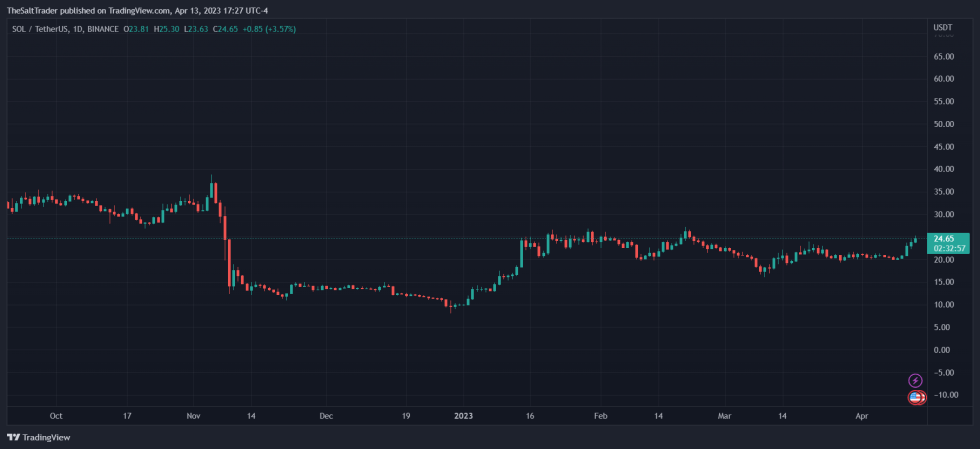Click the 40.00 level on the price scale
This screenshot has width=980, height=449.
coord(942,169)
